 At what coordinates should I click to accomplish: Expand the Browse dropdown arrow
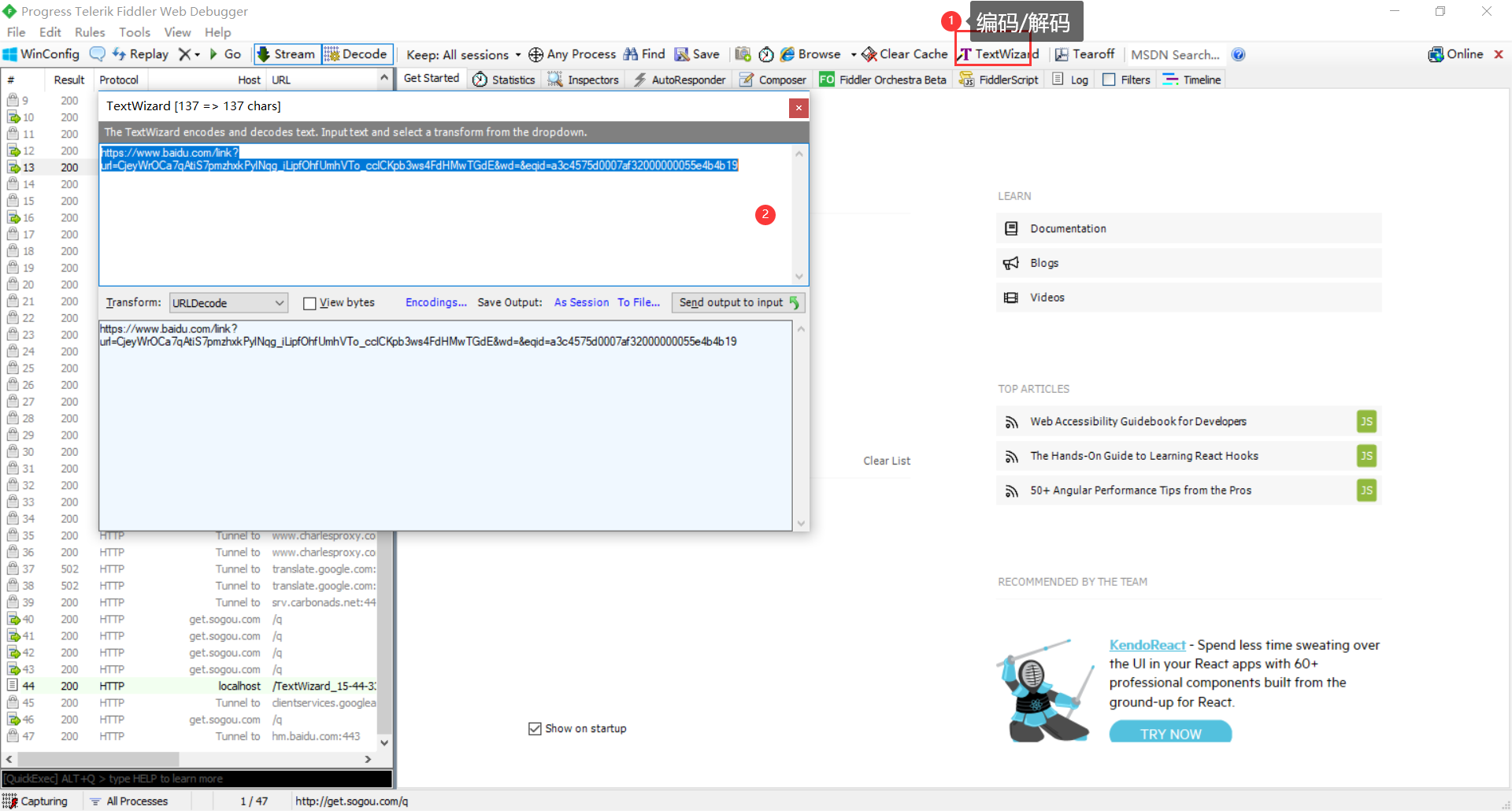pos(854,55)
